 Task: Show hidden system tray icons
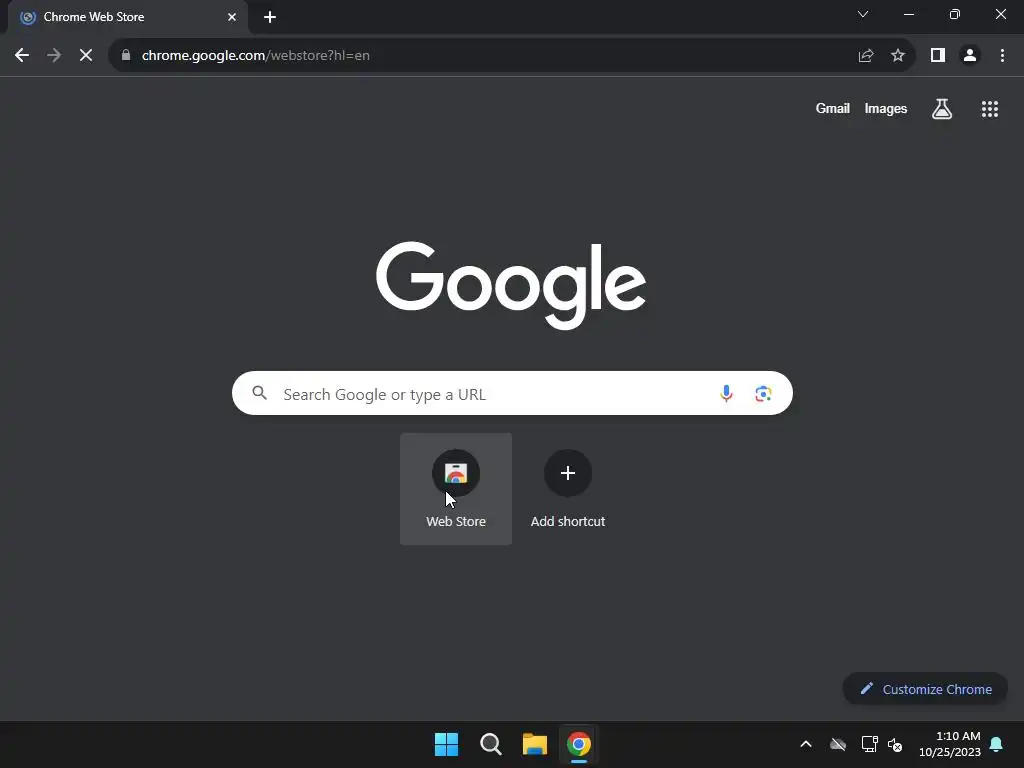click(806, 744)
